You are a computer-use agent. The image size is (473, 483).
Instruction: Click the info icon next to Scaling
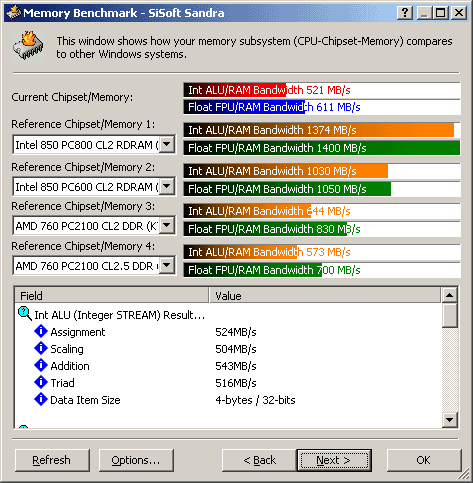coord(41,348)
